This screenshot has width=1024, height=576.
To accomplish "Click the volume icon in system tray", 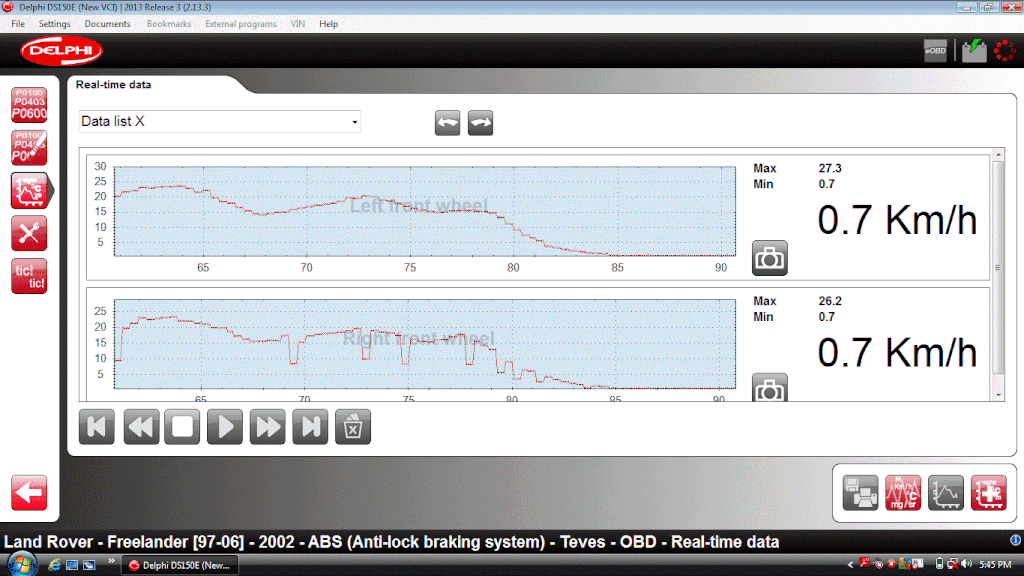I will click(967, 564).
